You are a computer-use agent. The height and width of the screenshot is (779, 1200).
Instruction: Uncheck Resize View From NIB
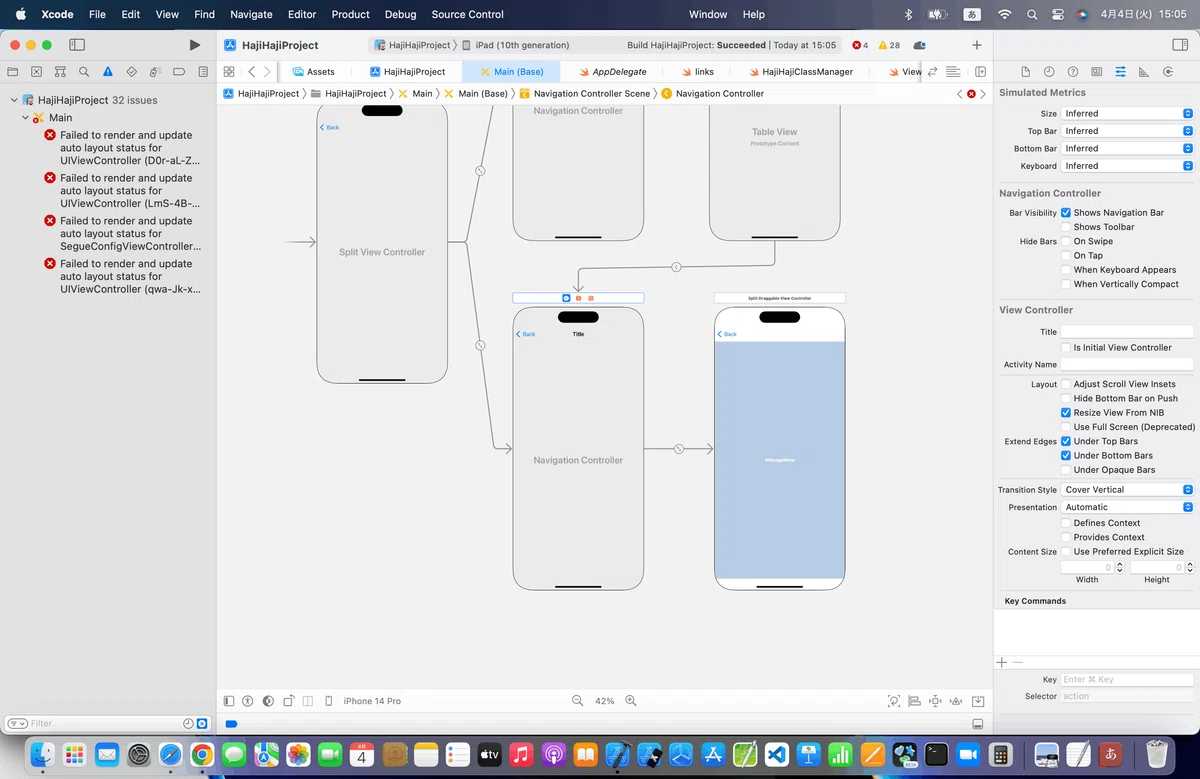1066,412
